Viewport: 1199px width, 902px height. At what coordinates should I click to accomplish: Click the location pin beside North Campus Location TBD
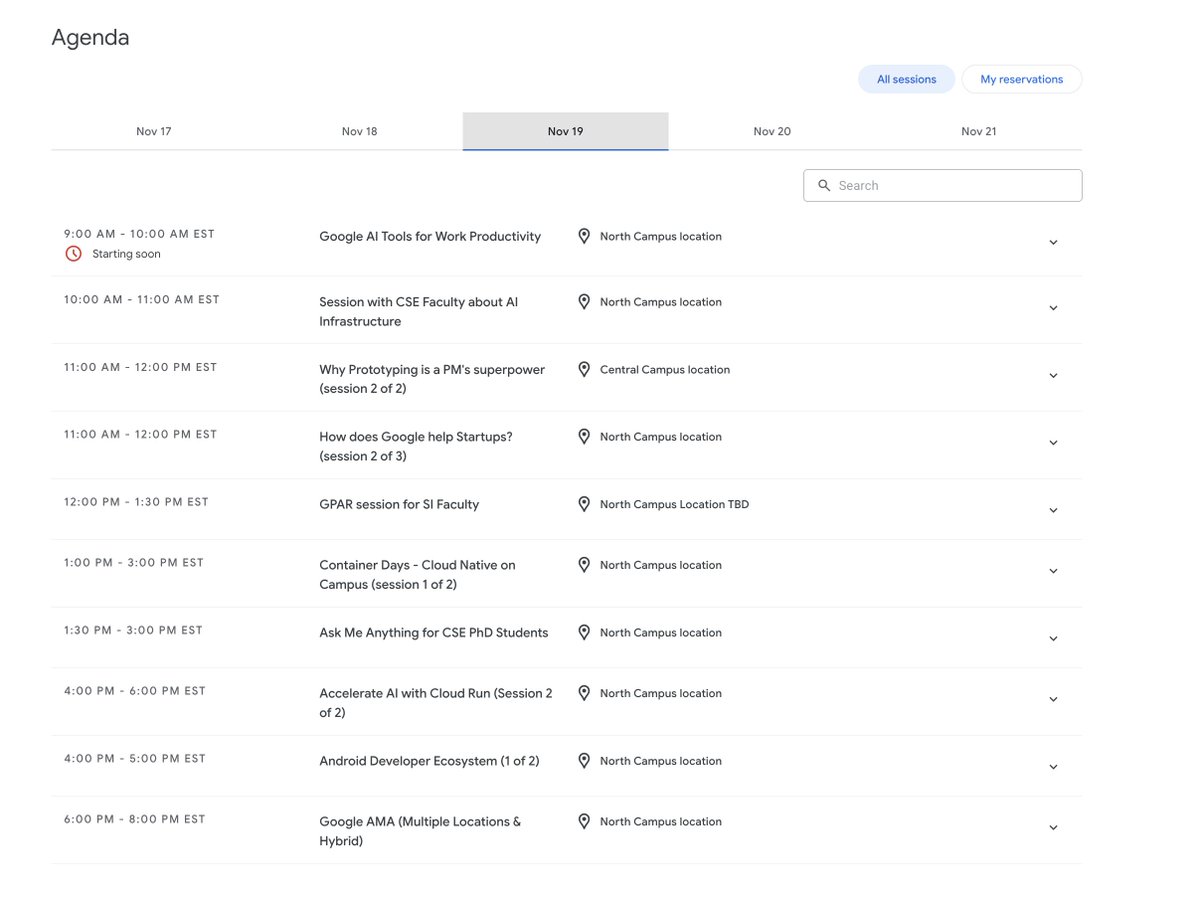(x=584, y=505)
